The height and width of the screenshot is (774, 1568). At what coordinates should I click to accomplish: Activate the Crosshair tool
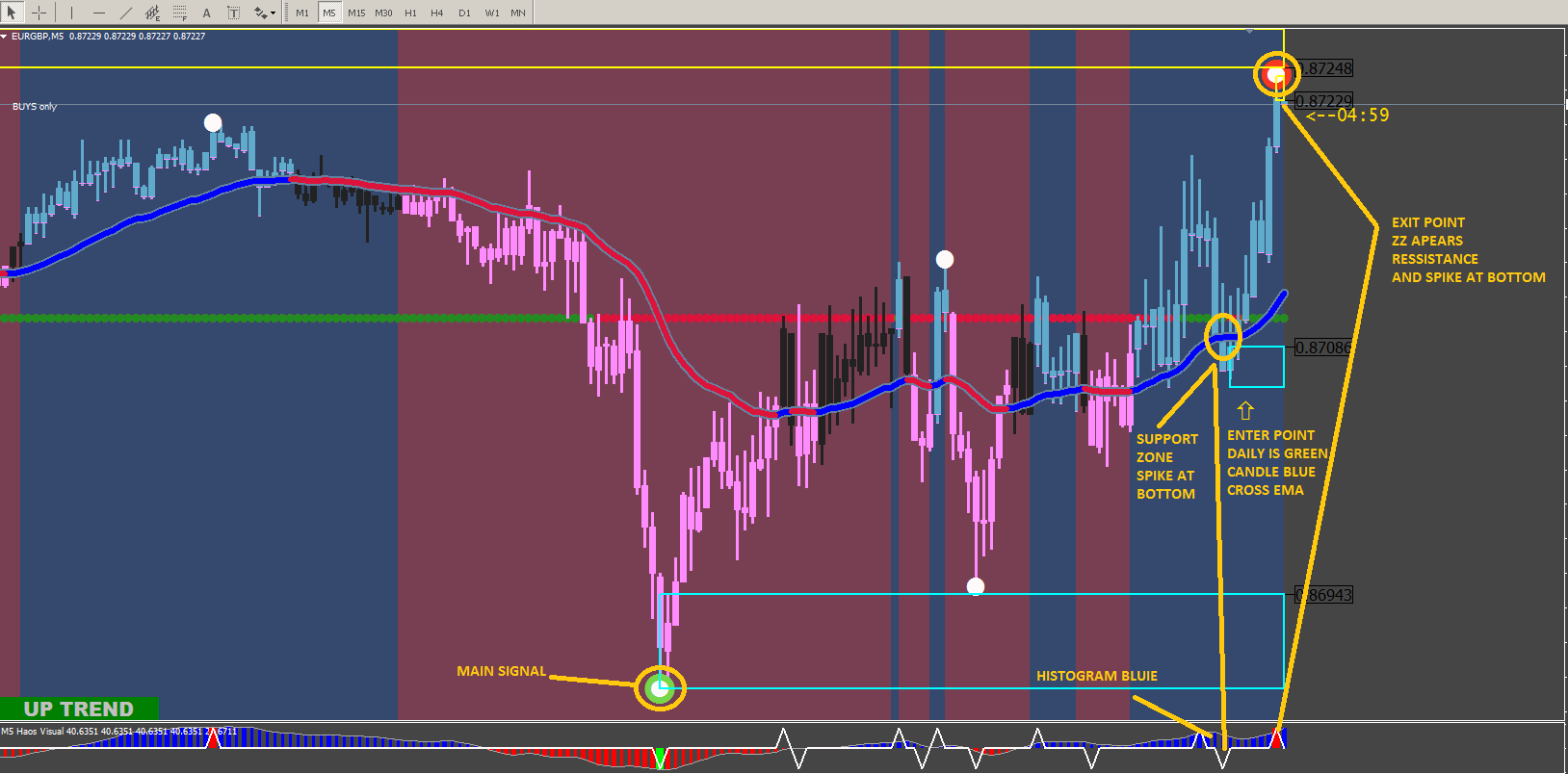pos(39,13)
